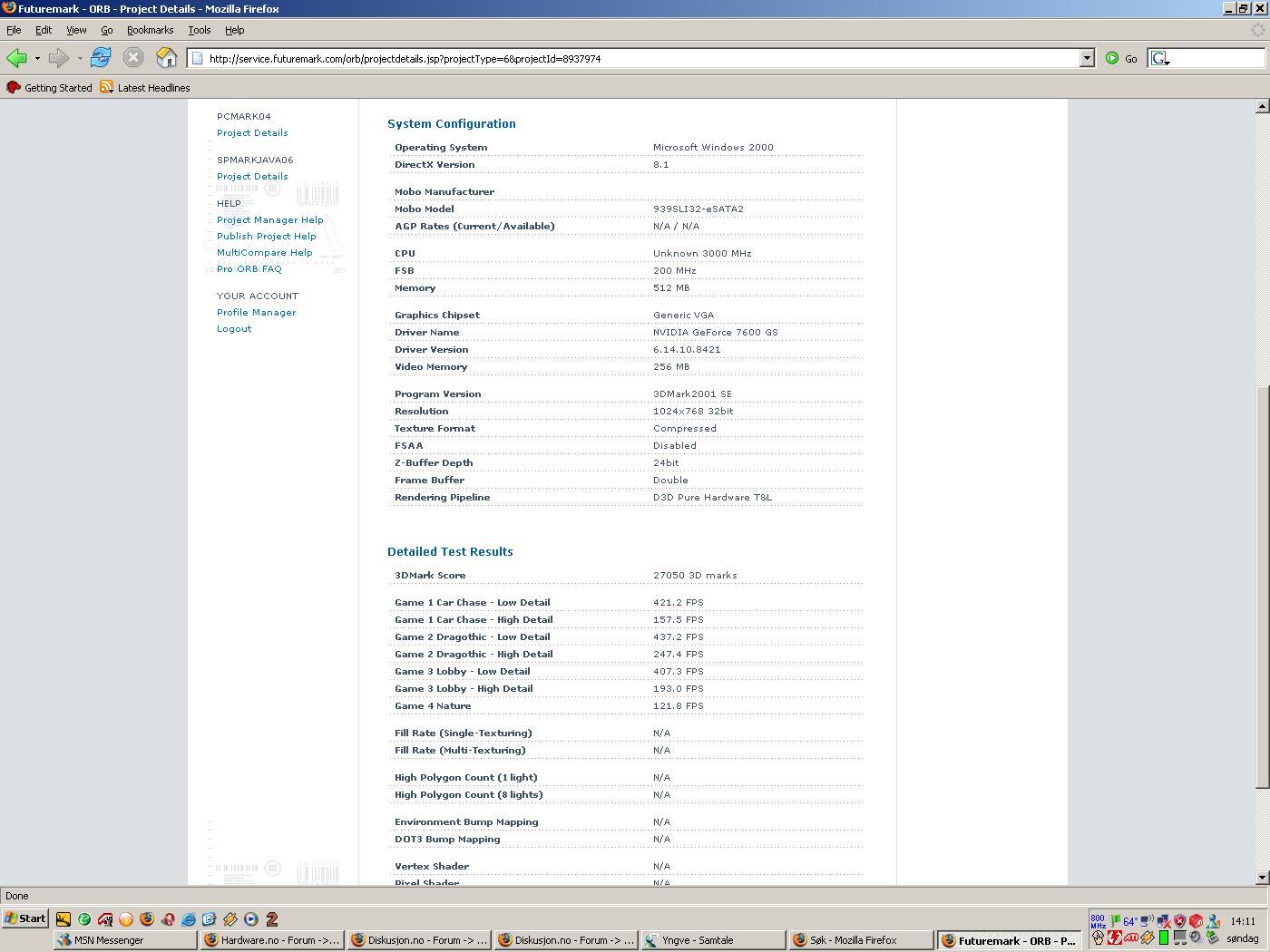Screen dimensions: 1270x952
Task: Reload the page with Refresh icon
Action: (101, 58)
